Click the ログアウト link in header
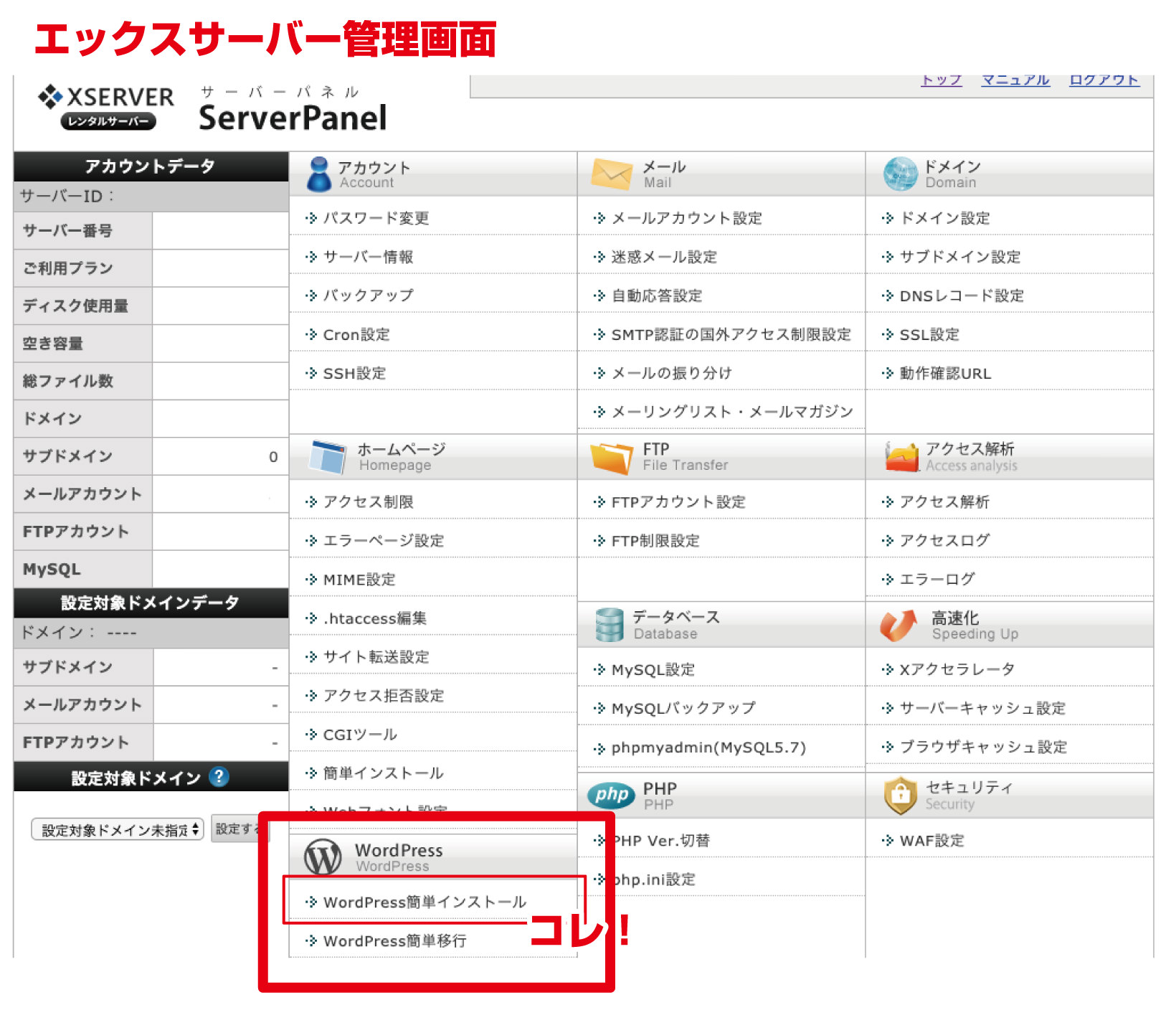Screen dimensions: 1176x1033 (x=1104, y=80)
